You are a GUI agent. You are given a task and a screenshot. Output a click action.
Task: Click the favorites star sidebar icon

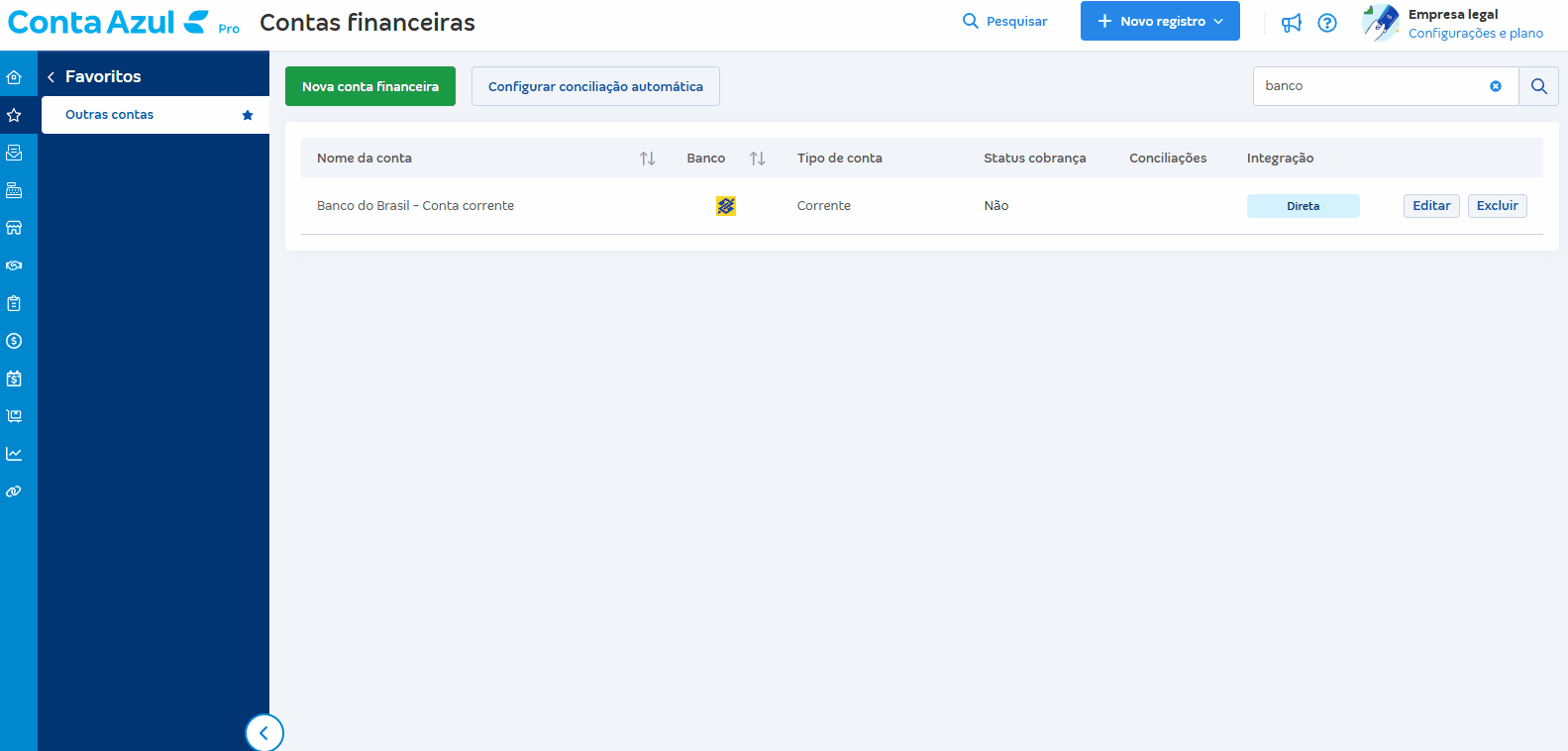pyautogui.click(x=14, y=115)
